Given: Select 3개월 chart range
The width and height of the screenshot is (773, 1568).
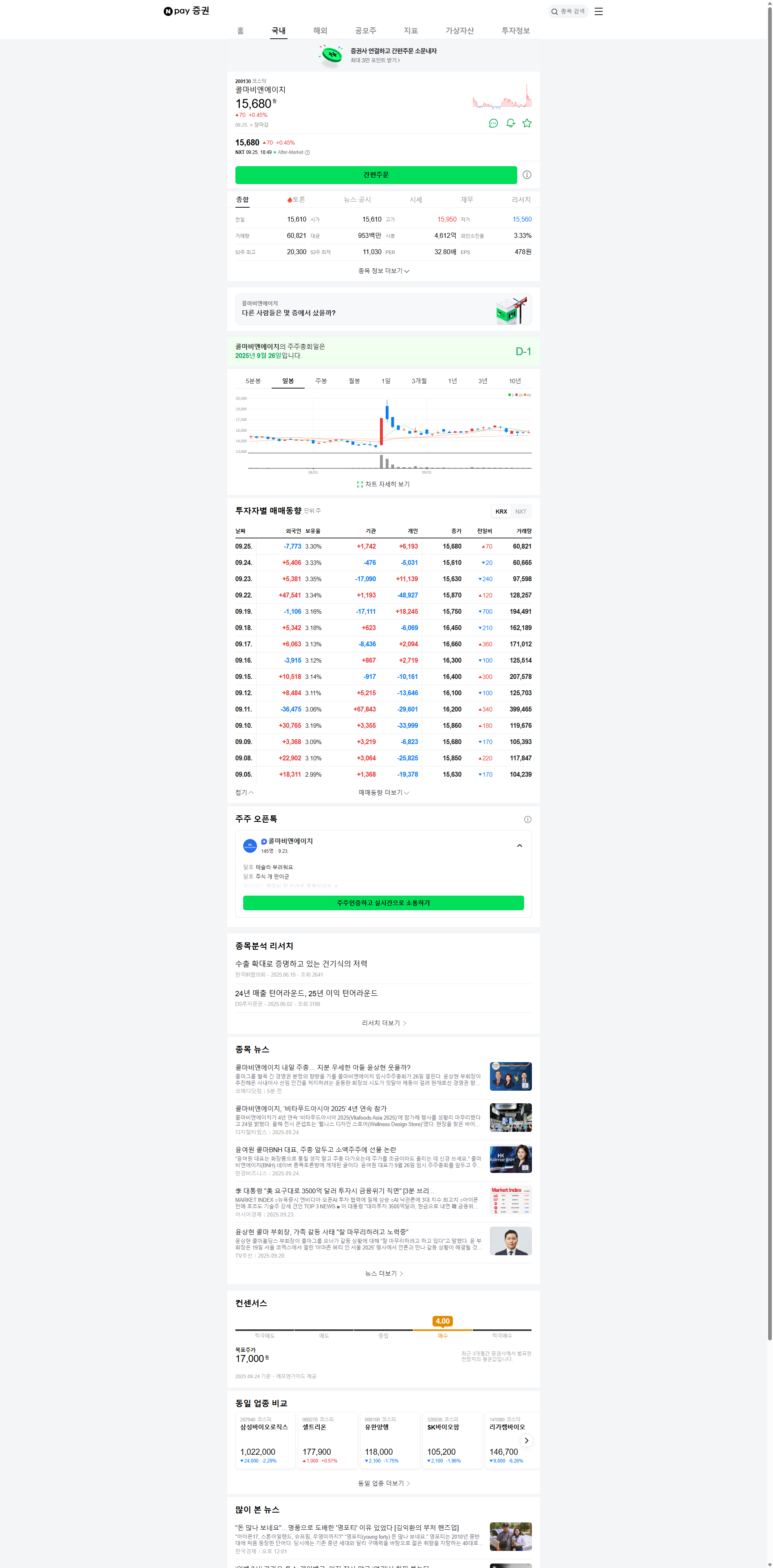Looking at the screenshot, I should point(419,381).
